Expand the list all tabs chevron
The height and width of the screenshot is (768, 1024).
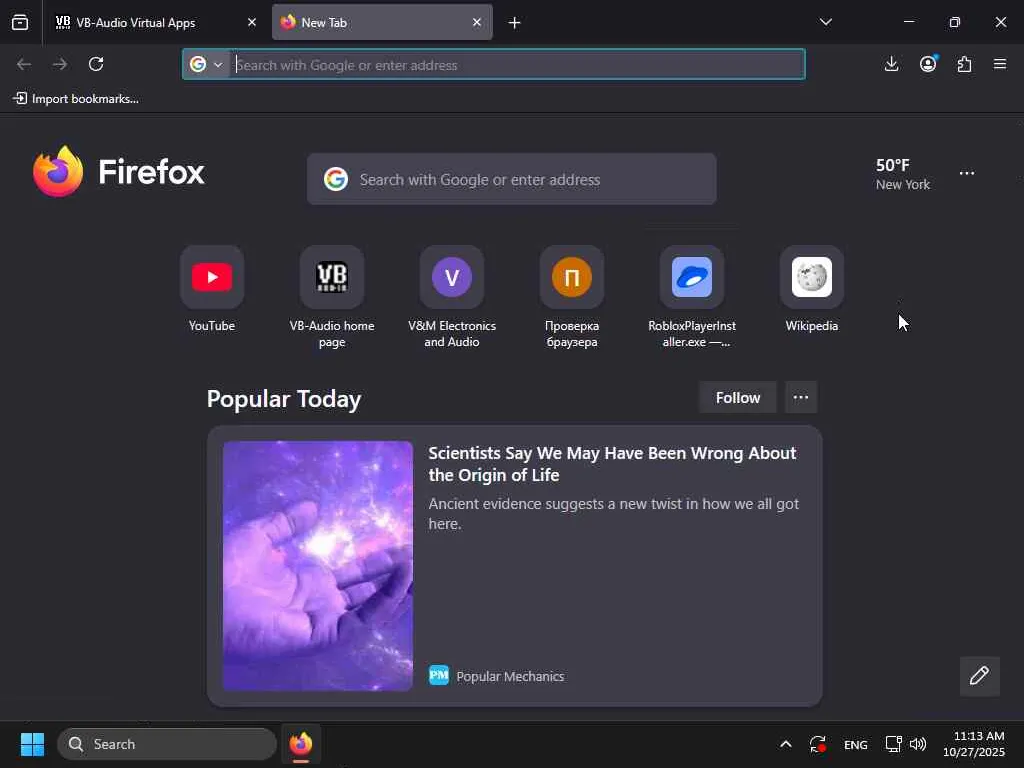(x=825, y=22)
